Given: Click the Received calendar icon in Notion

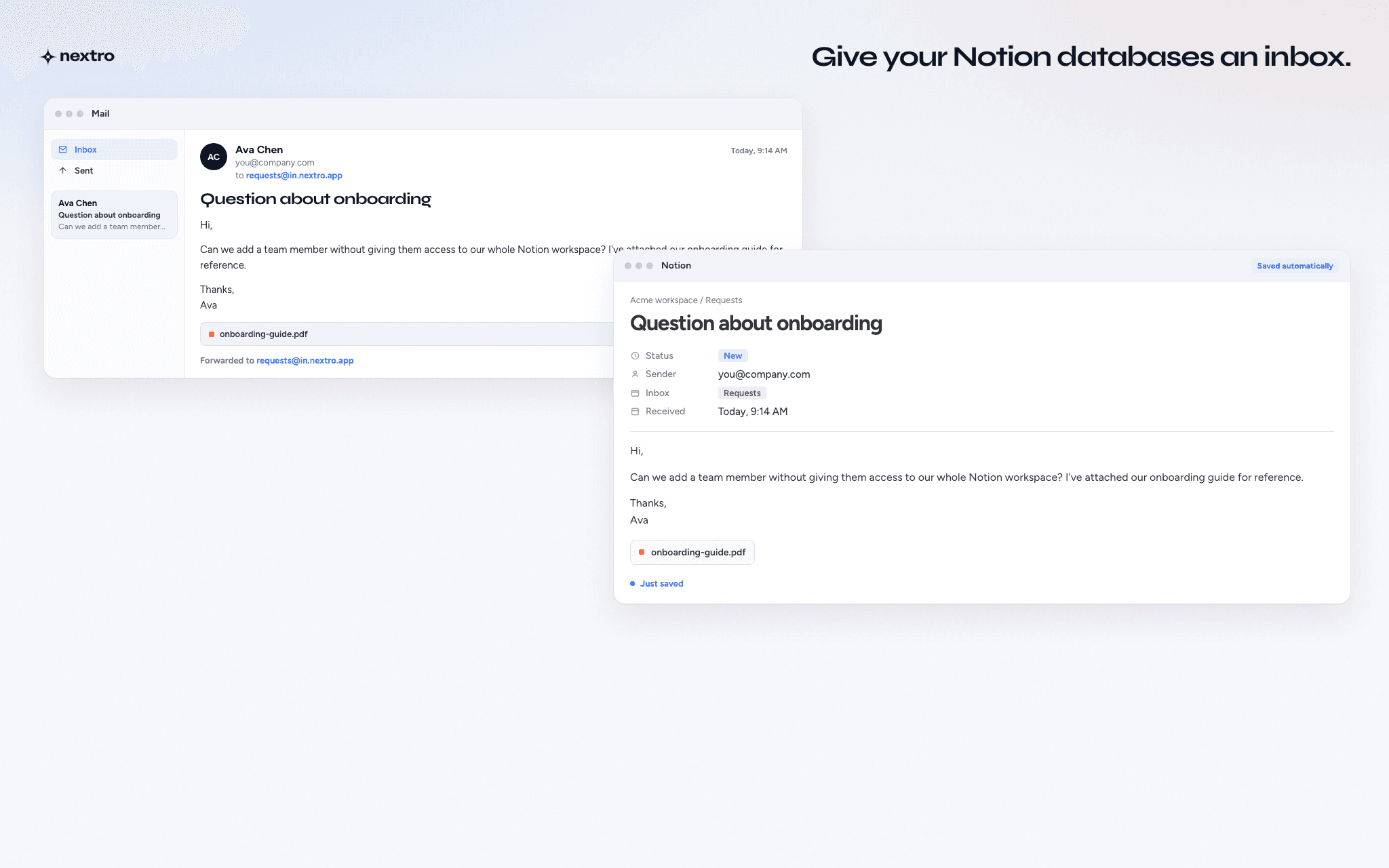Looking at the screenshot, I should [x=635, y=412].
